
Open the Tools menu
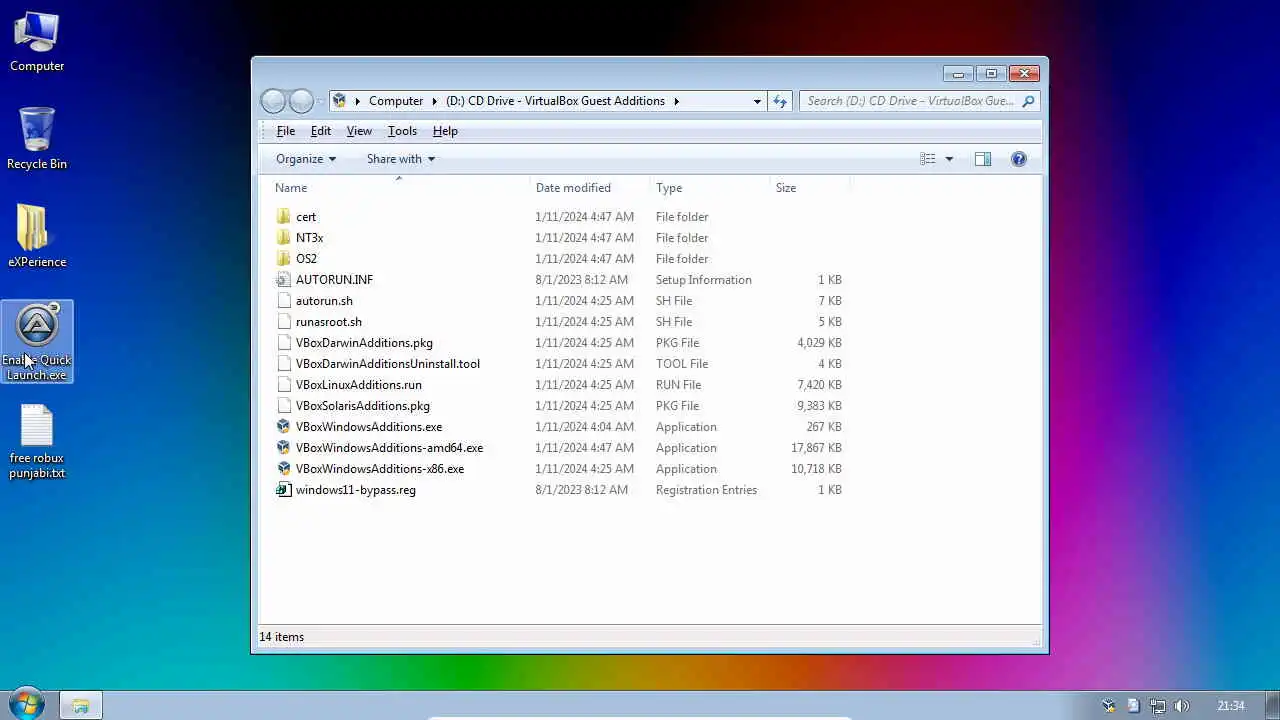click(x=402, y=131)
